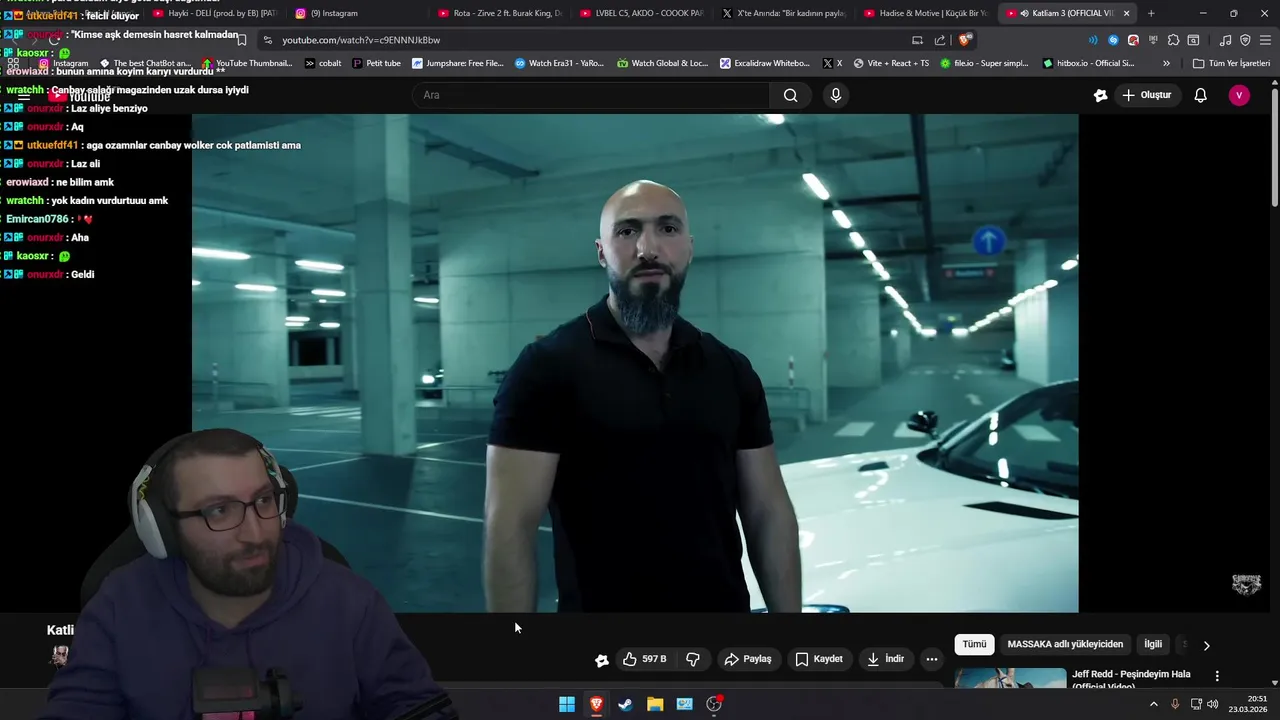Viewport: 1280px width, 720px height.
Task: Open options menu for Jeff Redd video
Action: pyautogui.click(x=1217, y=676)
